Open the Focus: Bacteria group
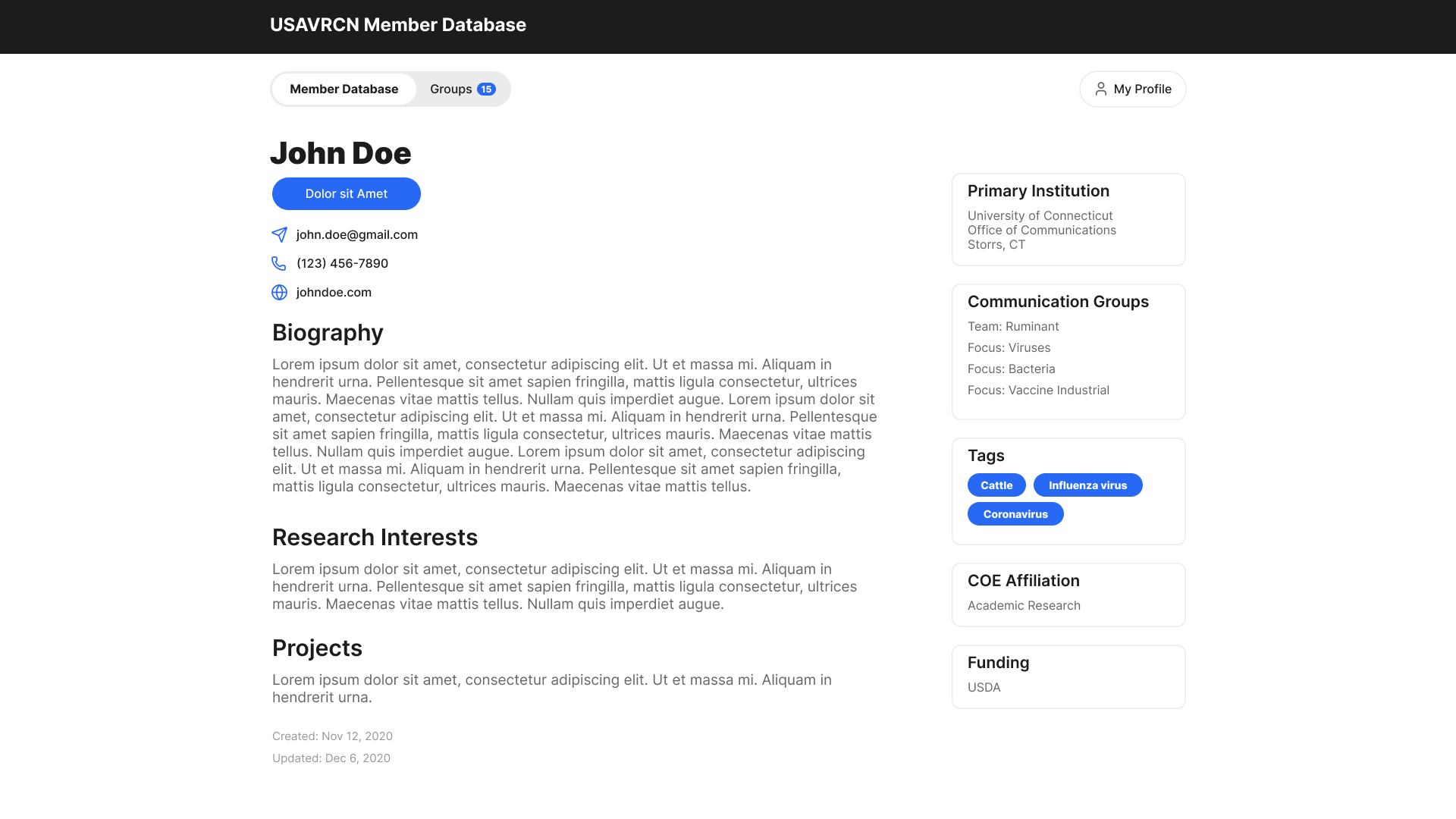Screen dimensions: 1456x819 click(x=1011, y=369)
